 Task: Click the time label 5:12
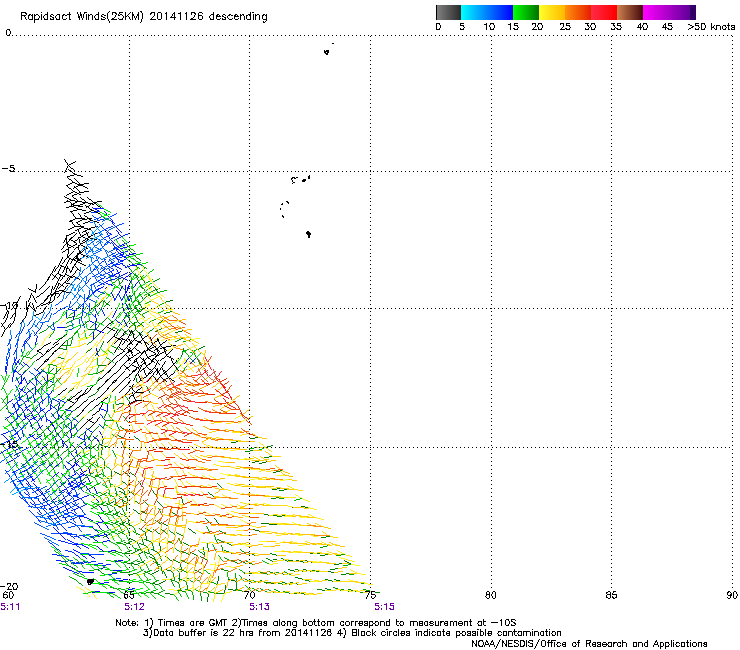tap(135, 607)
